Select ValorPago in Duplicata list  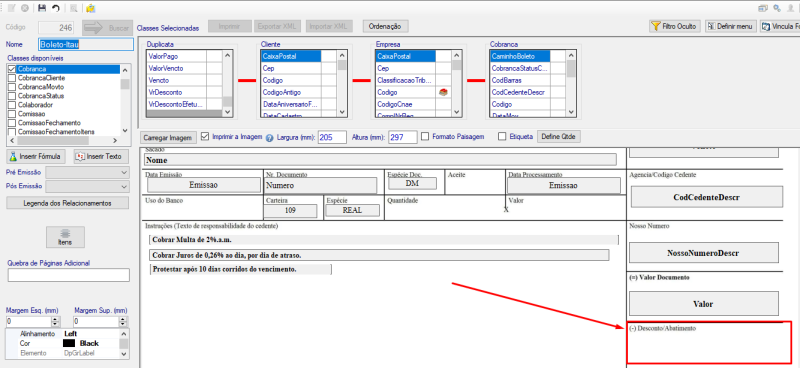(177, 56)
